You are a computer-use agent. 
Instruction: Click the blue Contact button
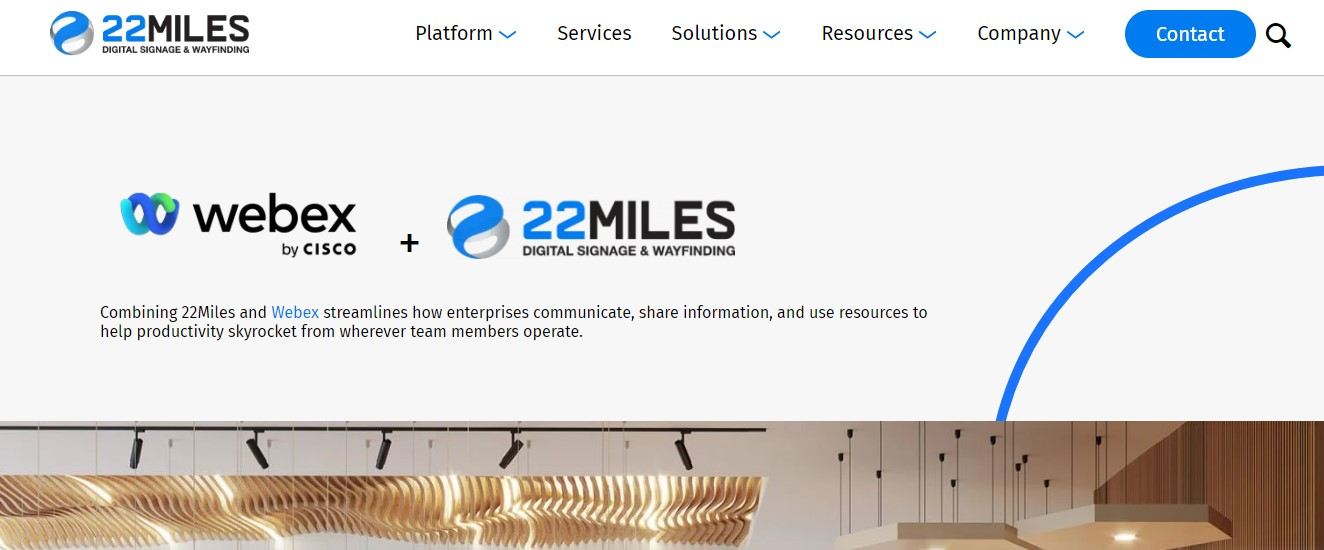(x=1190, y=34)
